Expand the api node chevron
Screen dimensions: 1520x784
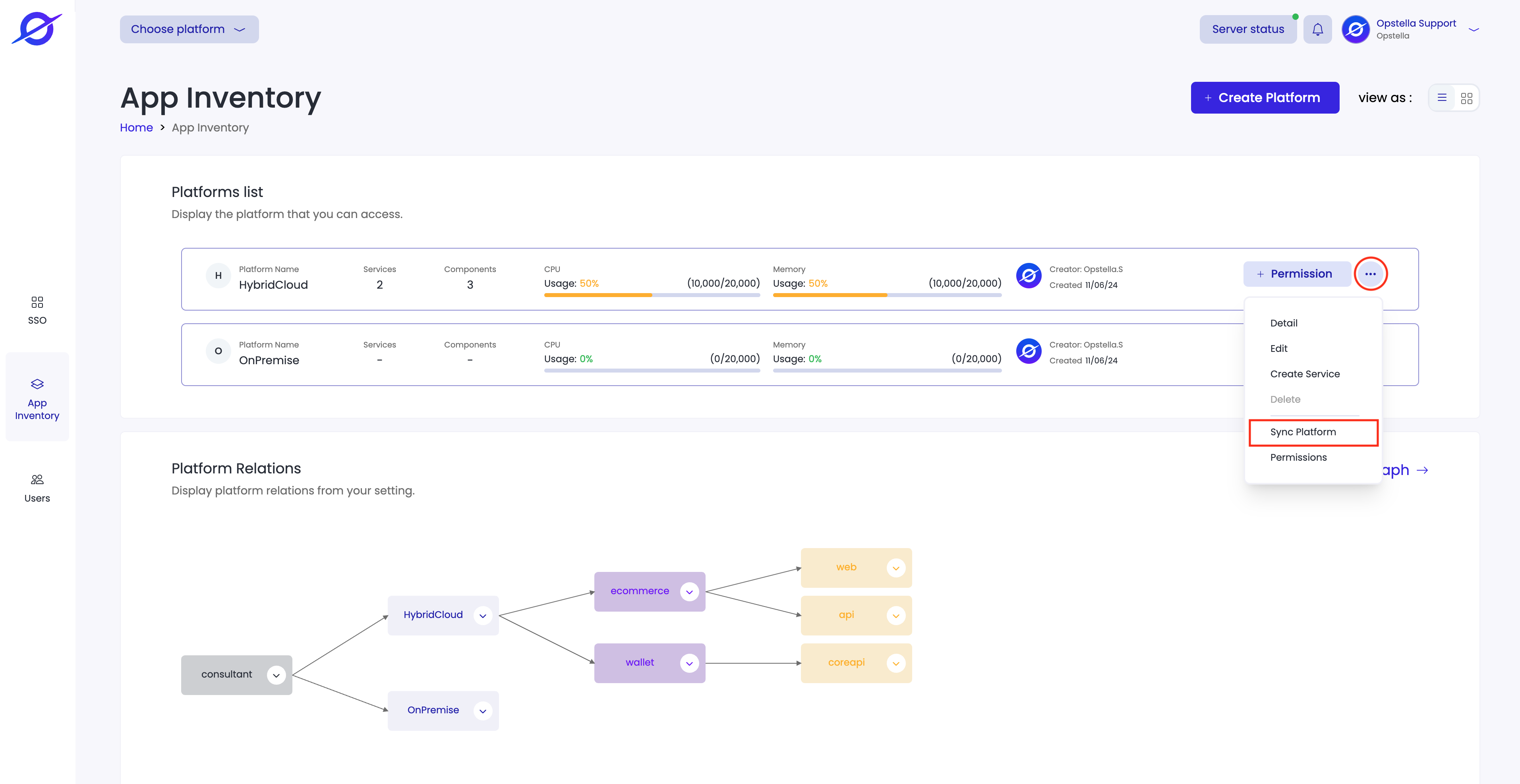(896, 615)
